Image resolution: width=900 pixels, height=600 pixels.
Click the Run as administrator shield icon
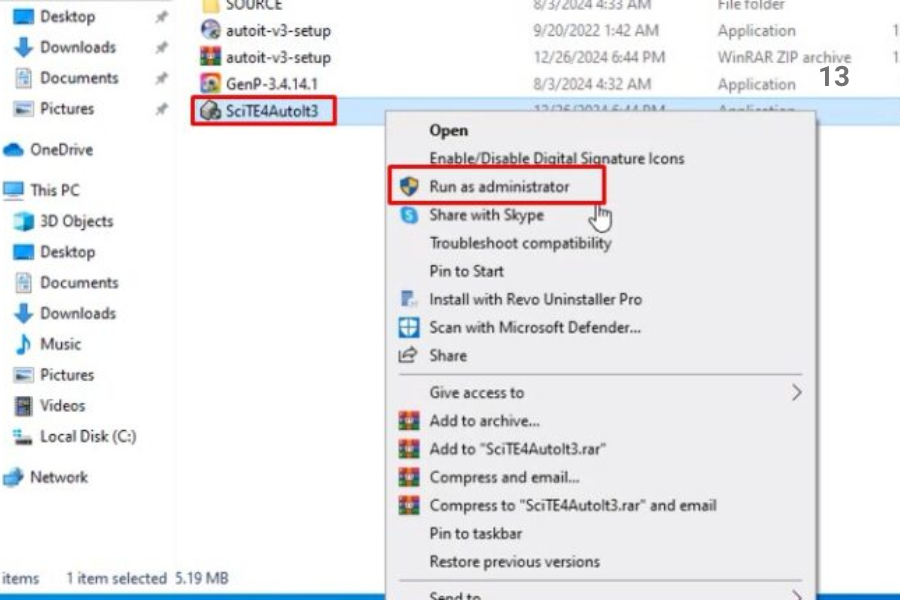tap(409, 187)
